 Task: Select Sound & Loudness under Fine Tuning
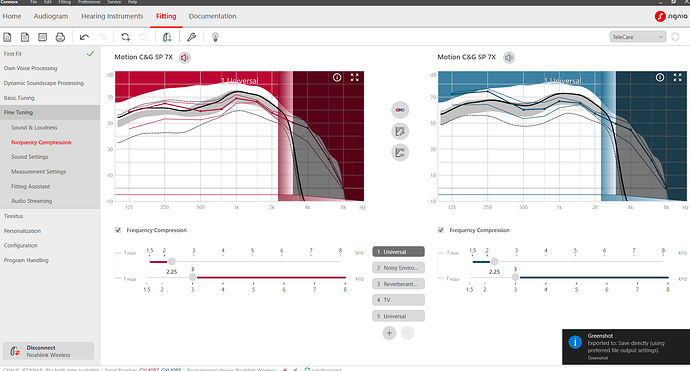tap(34, 128)
